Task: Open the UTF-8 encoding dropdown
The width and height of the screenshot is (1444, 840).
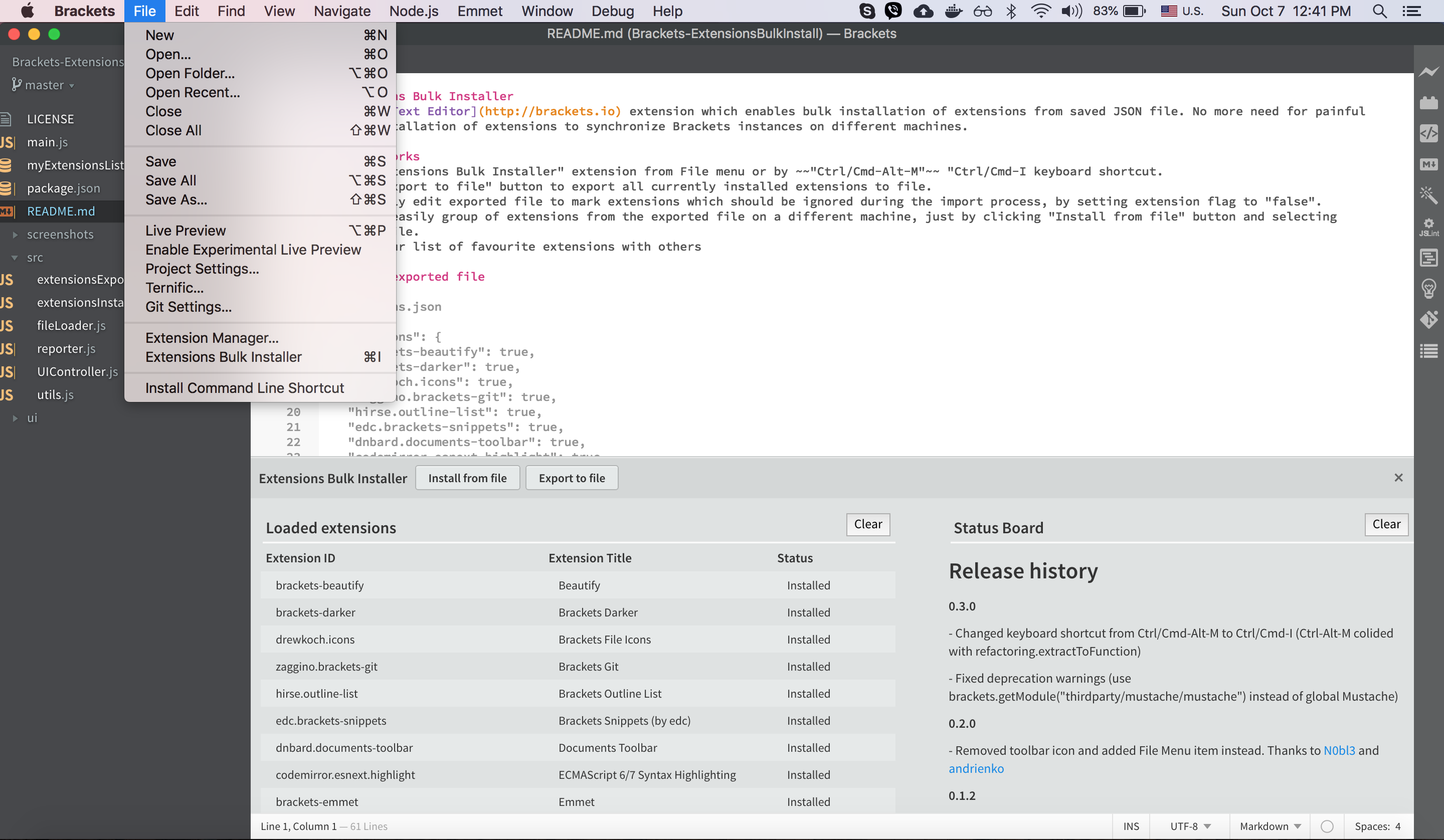Action: pyautogui.click(x=1190, y=826)
